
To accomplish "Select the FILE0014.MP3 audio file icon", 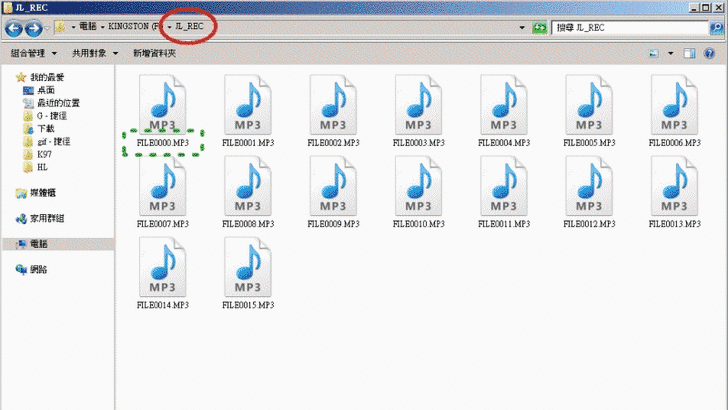I will 162,267.
